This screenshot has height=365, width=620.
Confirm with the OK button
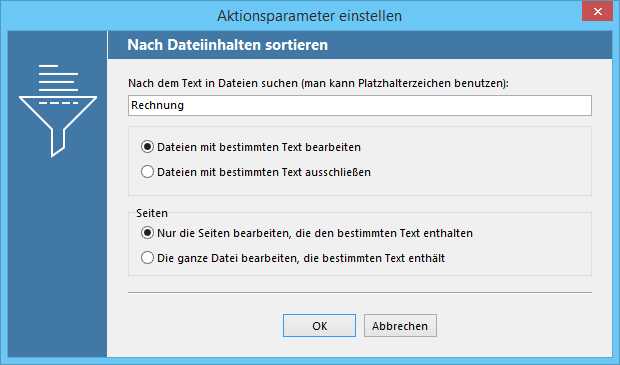(319, 325)
